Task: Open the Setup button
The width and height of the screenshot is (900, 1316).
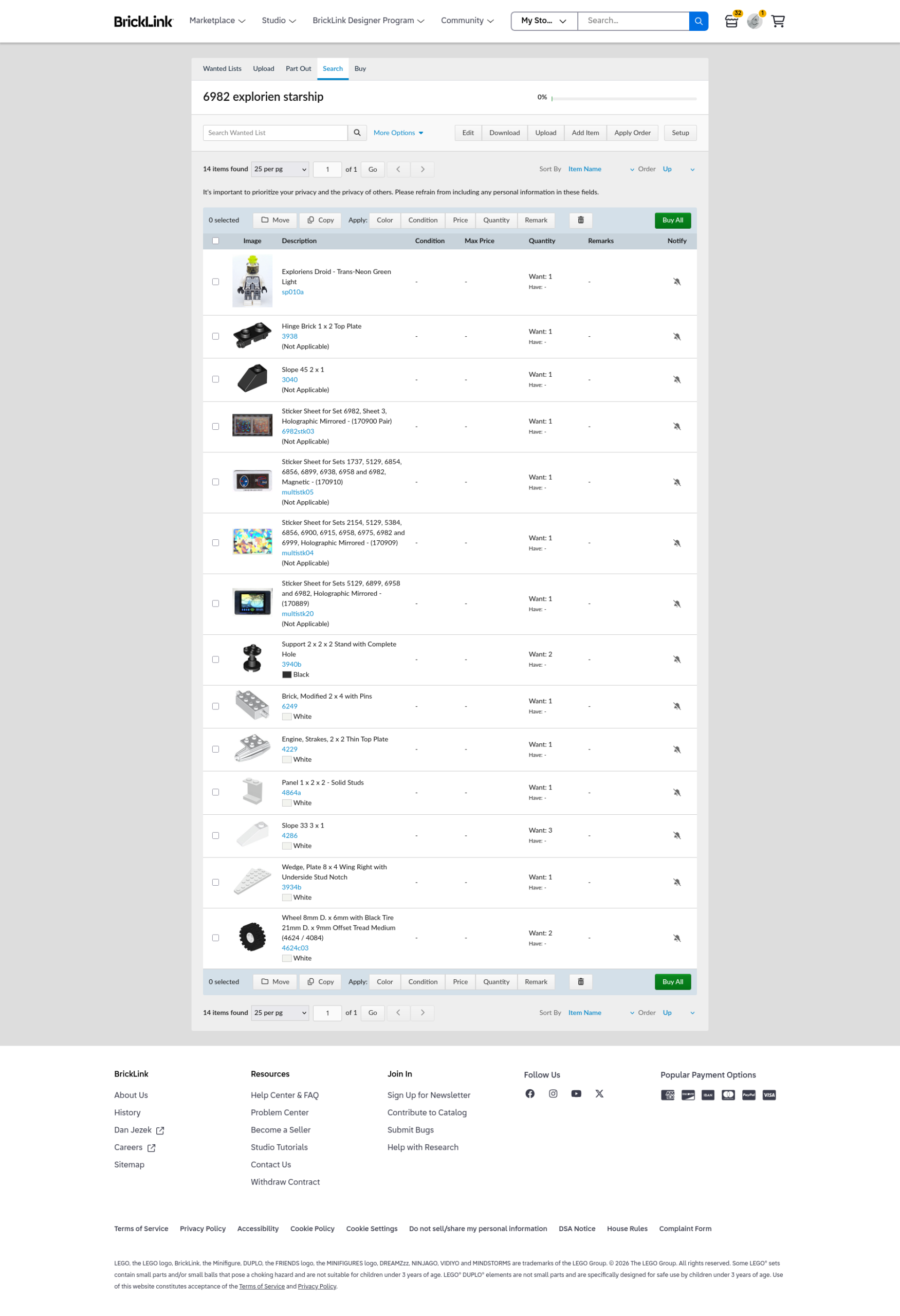Action: coord(681,133)
